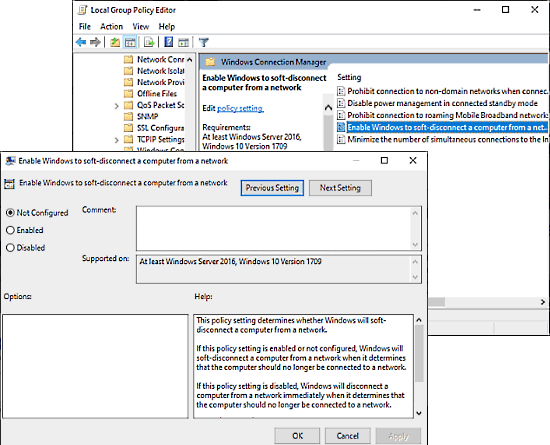Toggle the Show/Hide Console Tree icon

pos(130,42)
